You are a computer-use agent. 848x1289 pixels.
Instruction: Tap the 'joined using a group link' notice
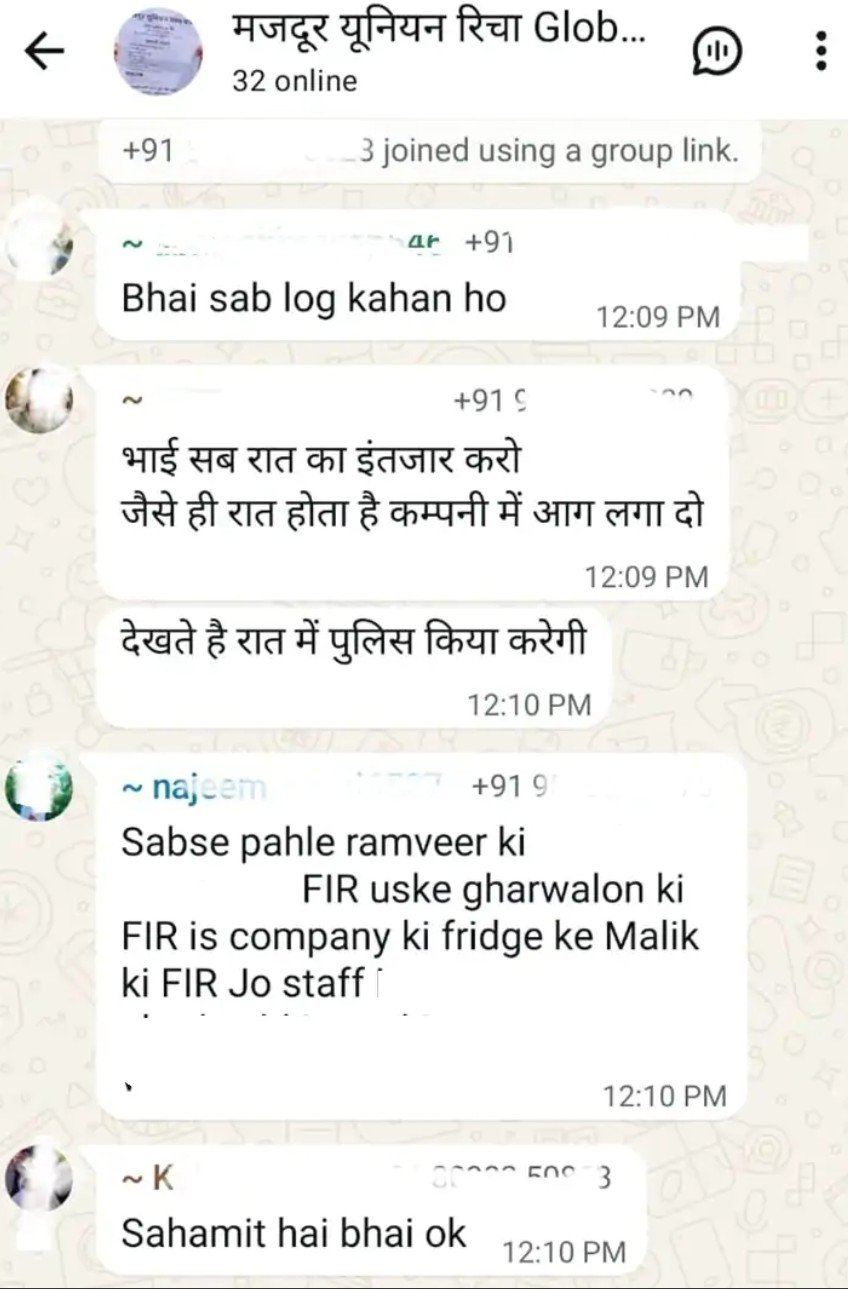point(430,151)
